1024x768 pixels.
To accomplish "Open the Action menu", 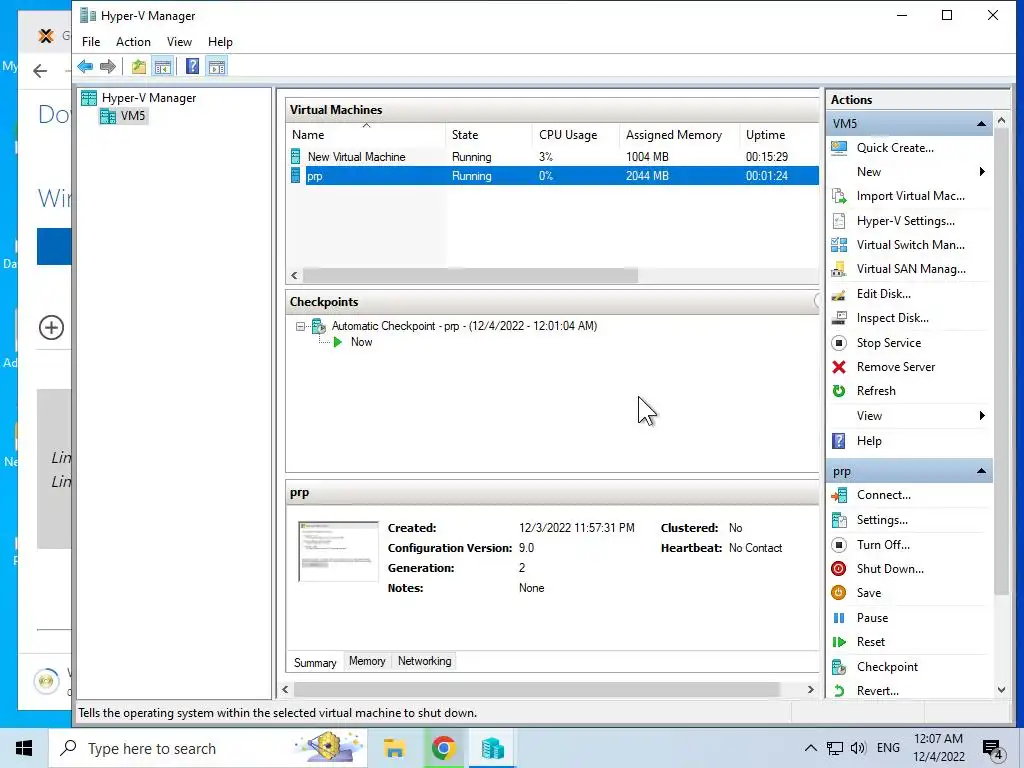I will pos(133,42).
